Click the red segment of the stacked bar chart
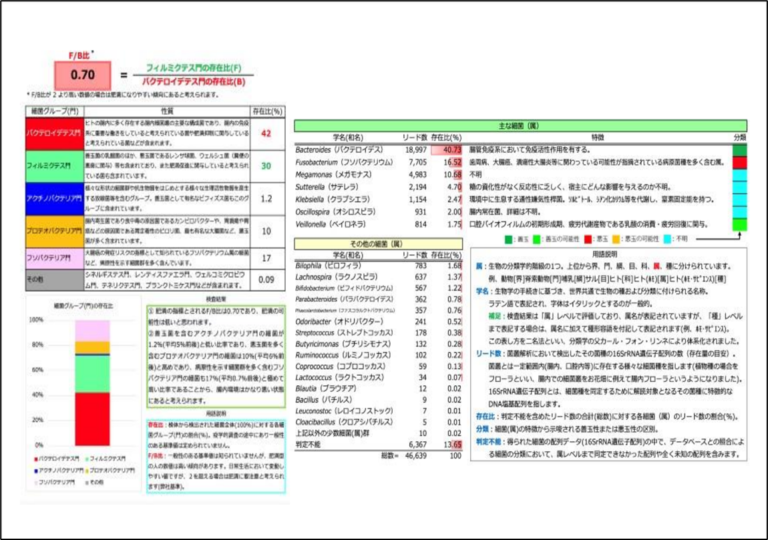 [91, 418]
